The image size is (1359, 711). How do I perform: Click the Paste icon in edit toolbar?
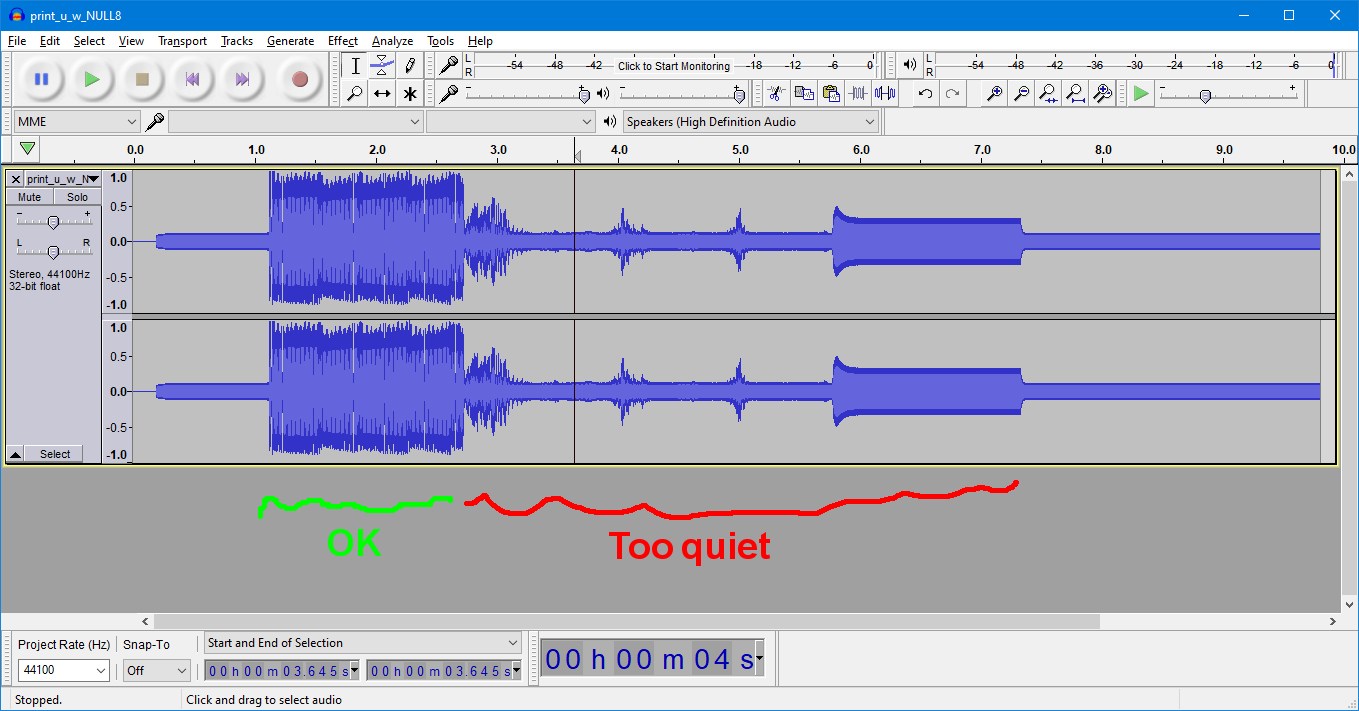tap(830, 93)
